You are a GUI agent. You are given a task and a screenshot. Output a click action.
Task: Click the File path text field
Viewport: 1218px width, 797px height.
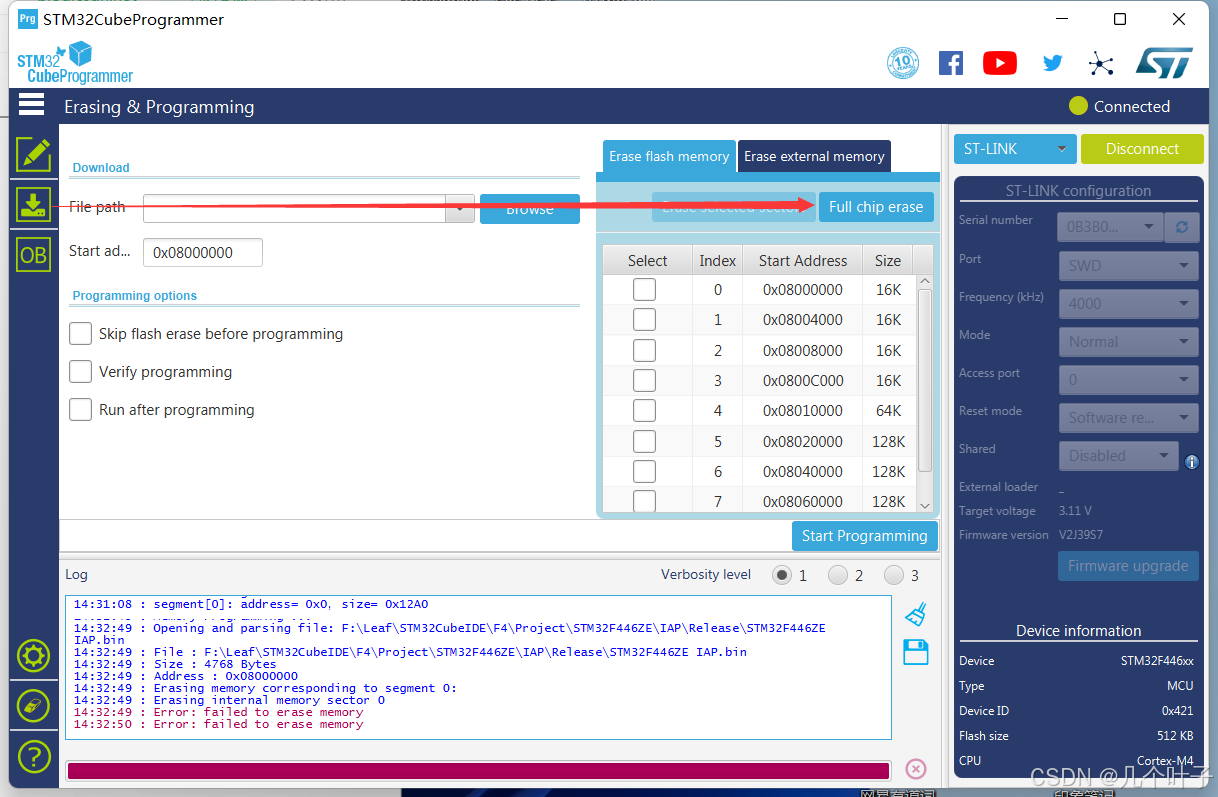pyautogui.click(x=294, y=208)
